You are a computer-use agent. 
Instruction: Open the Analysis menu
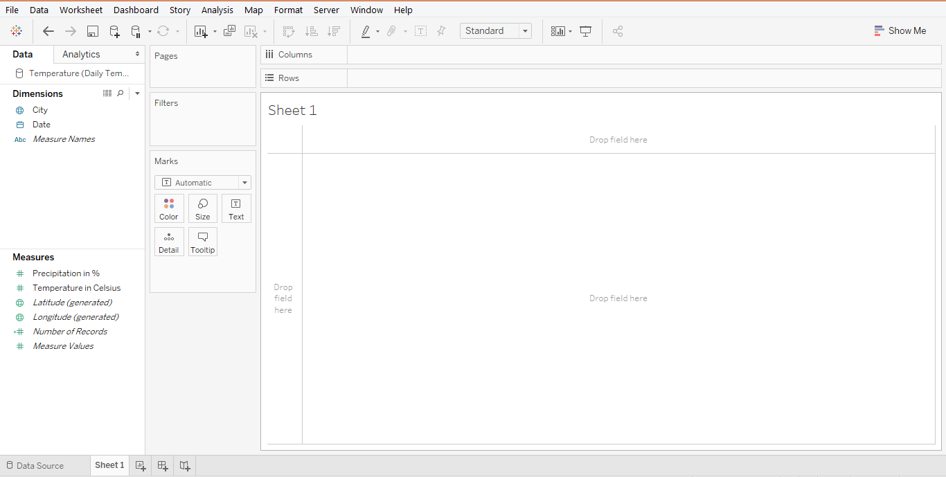coord(217,10)
